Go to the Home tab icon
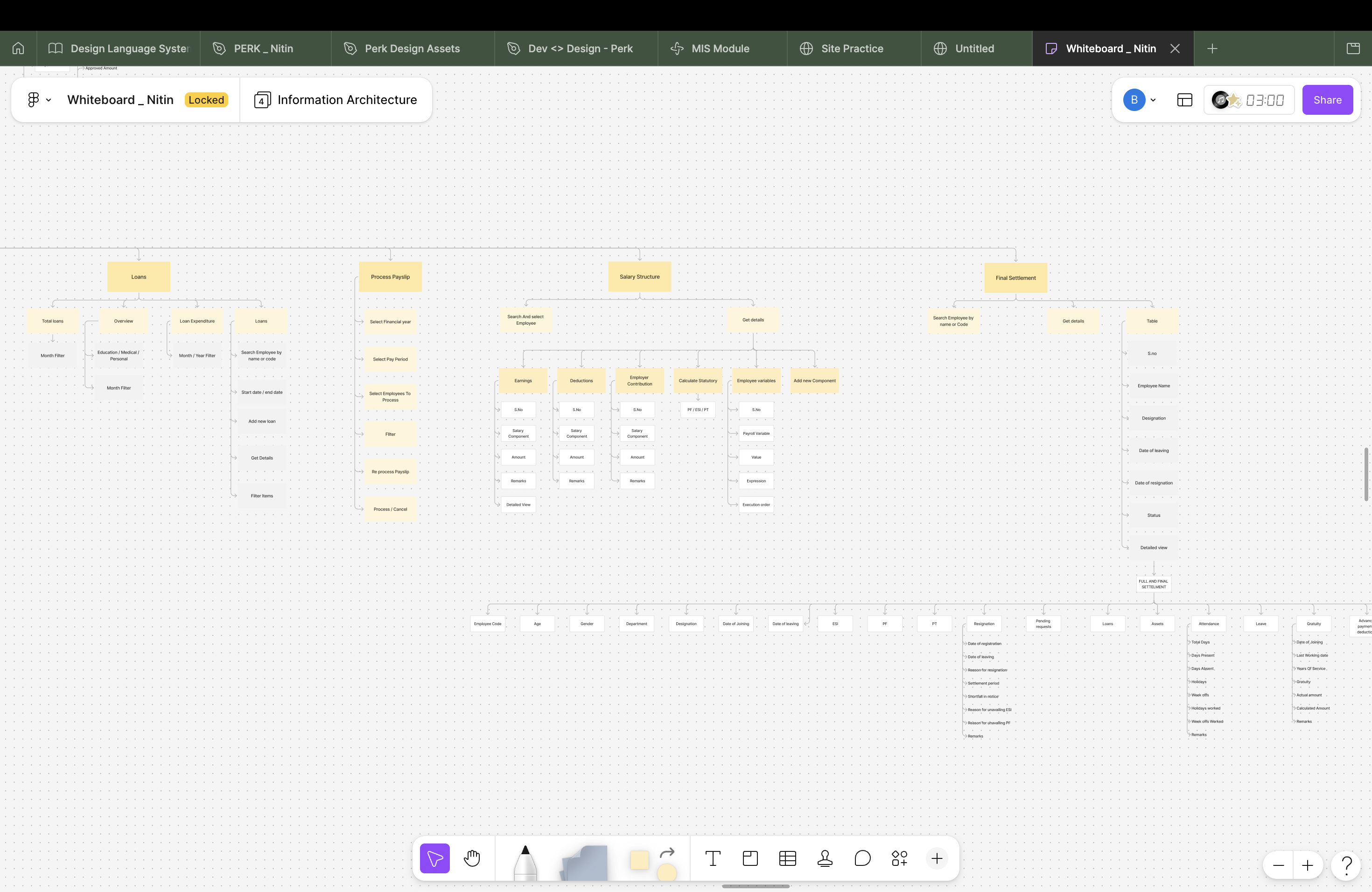The image size is (1372, 892). (19, 49)
